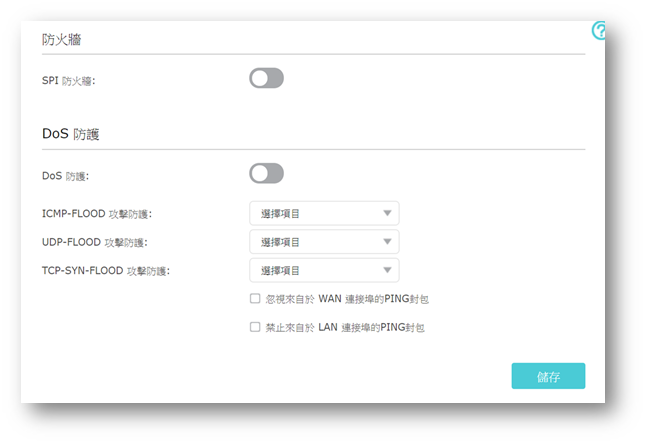Click the 儲存 save button
Screen dimensions: 647x445
point(548,377)
